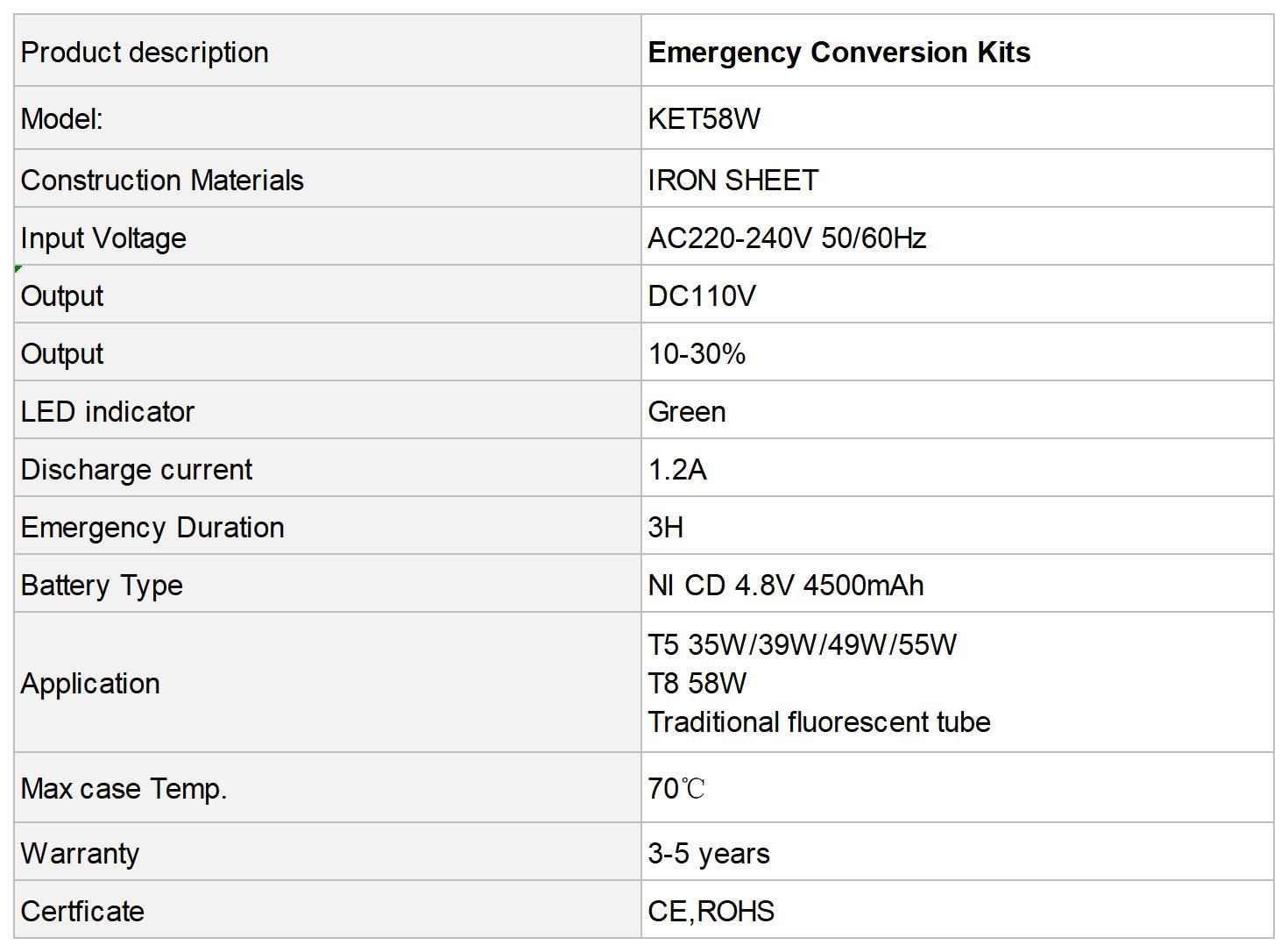Select the 'Green' indicator value cell
The width and height of the screenshot is (1288, 952).
click(x=957, y=410)
